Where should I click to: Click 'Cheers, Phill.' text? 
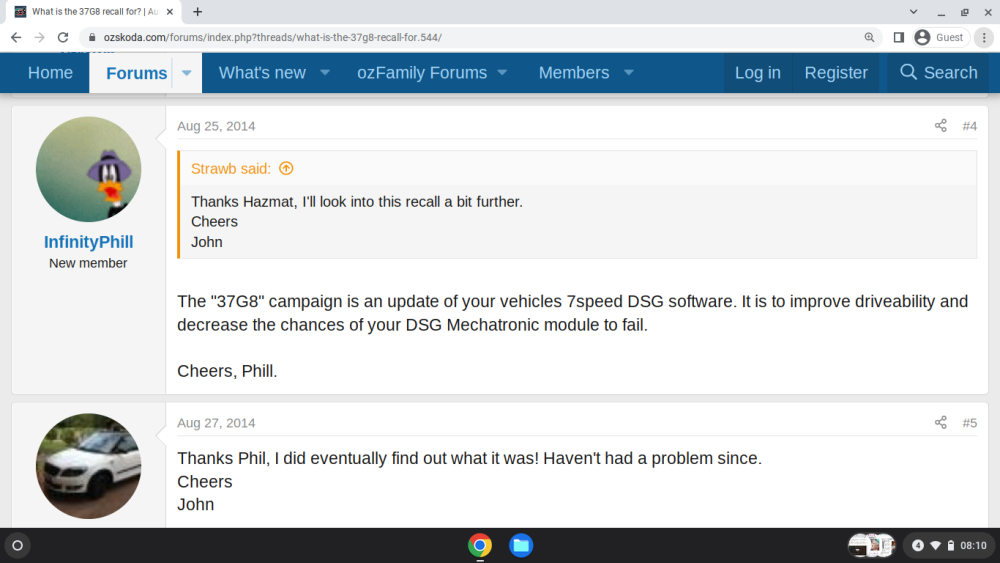[227, 371]
